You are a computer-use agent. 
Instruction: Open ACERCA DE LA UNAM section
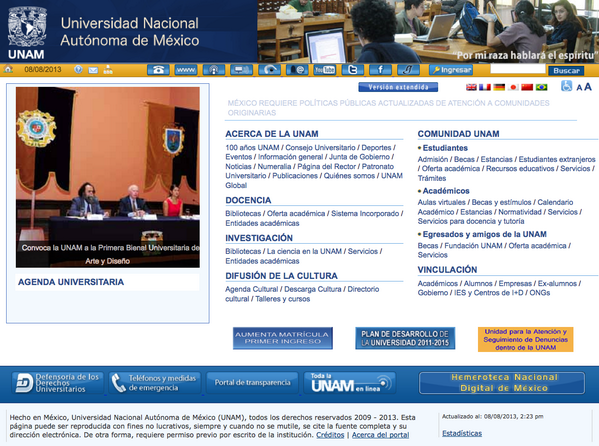(x=272, y=134)
